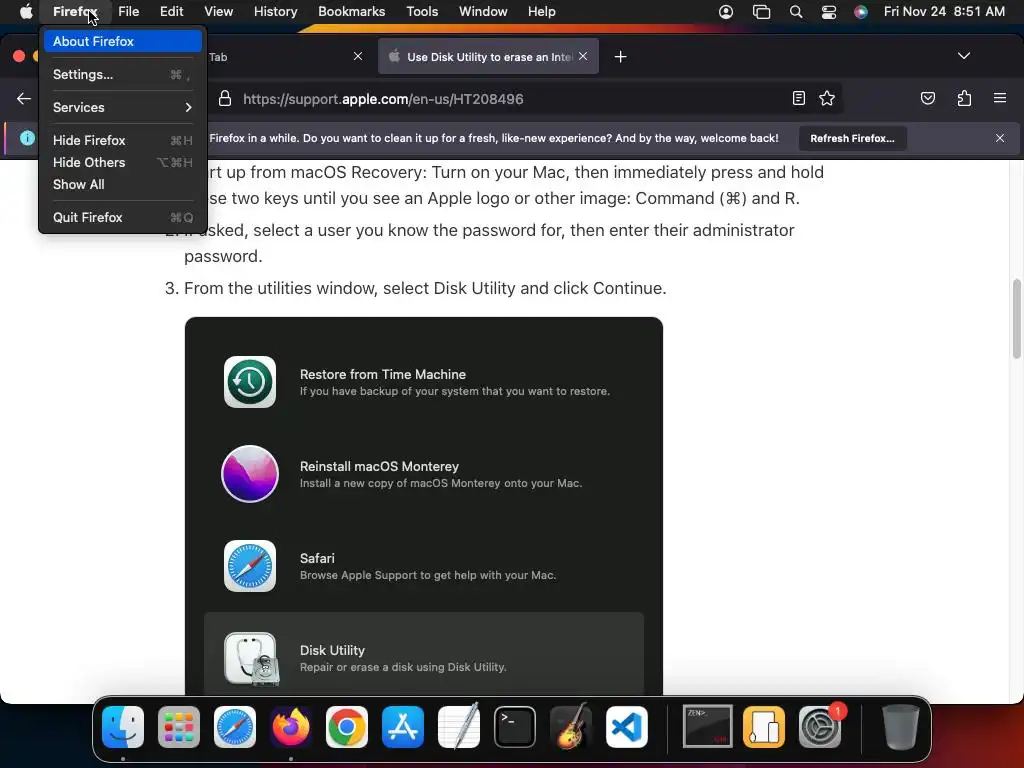Quit Firefox from the menu
Image resolution: width=1024 pixels, height=768 pixels.
123,217
